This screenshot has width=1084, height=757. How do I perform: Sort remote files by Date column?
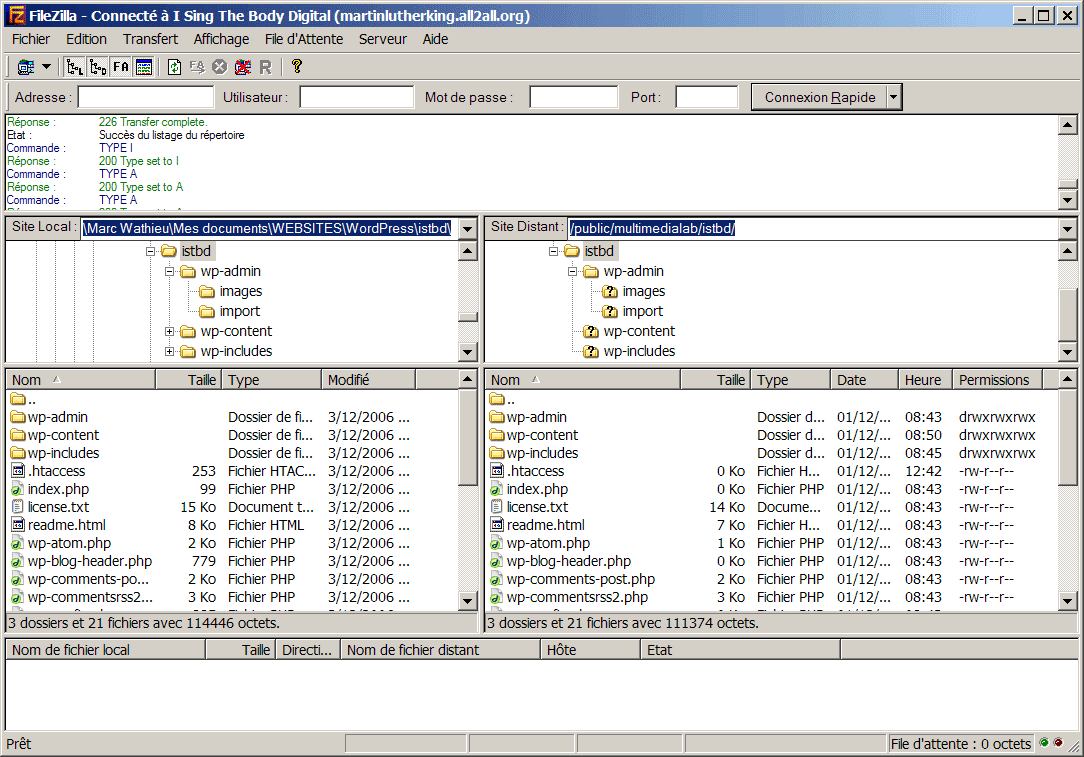[865, 380]
